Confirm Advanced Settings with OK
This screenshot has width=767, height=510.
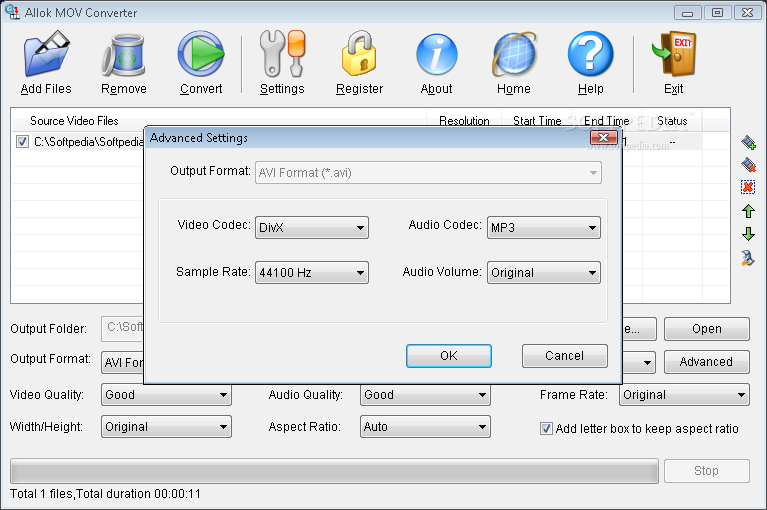[449, 355]
